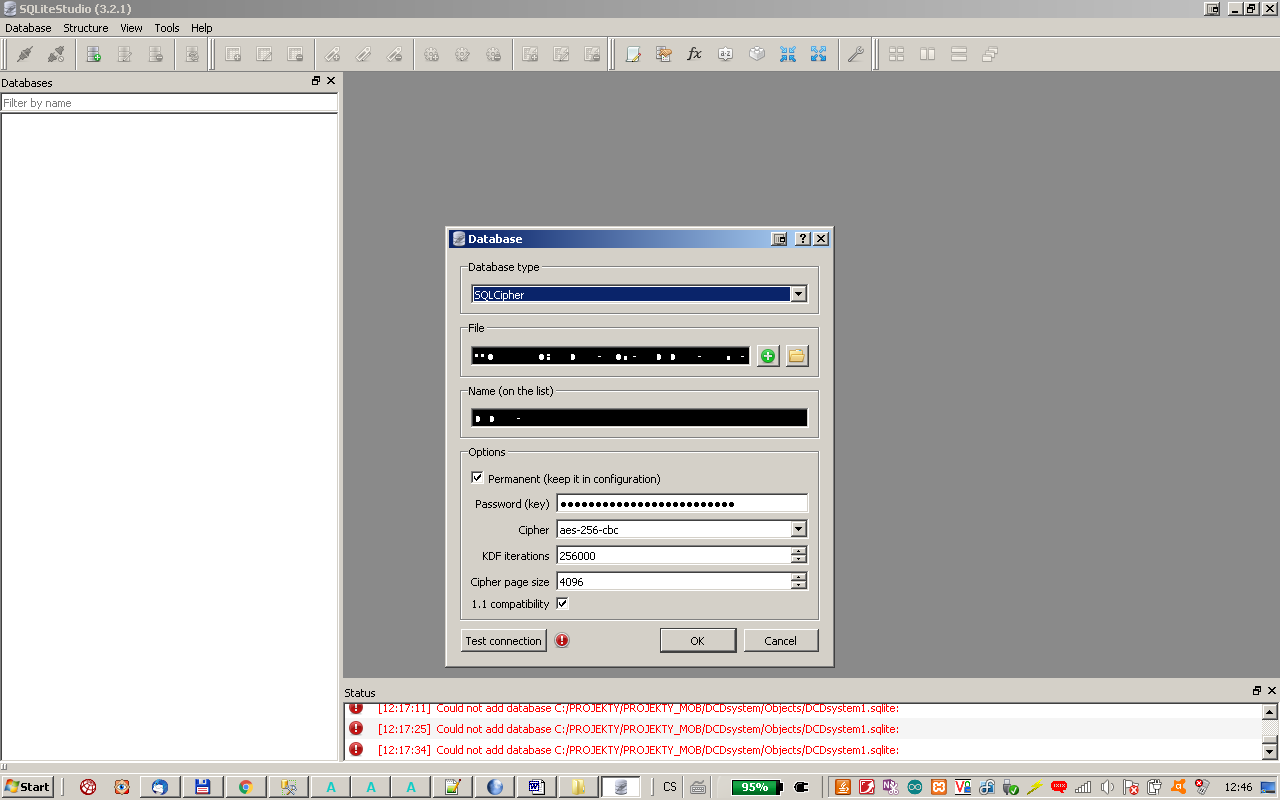Open the DDL history toolbar icon
Viewport: 1280px width, 800px height.
click(664, 54)
